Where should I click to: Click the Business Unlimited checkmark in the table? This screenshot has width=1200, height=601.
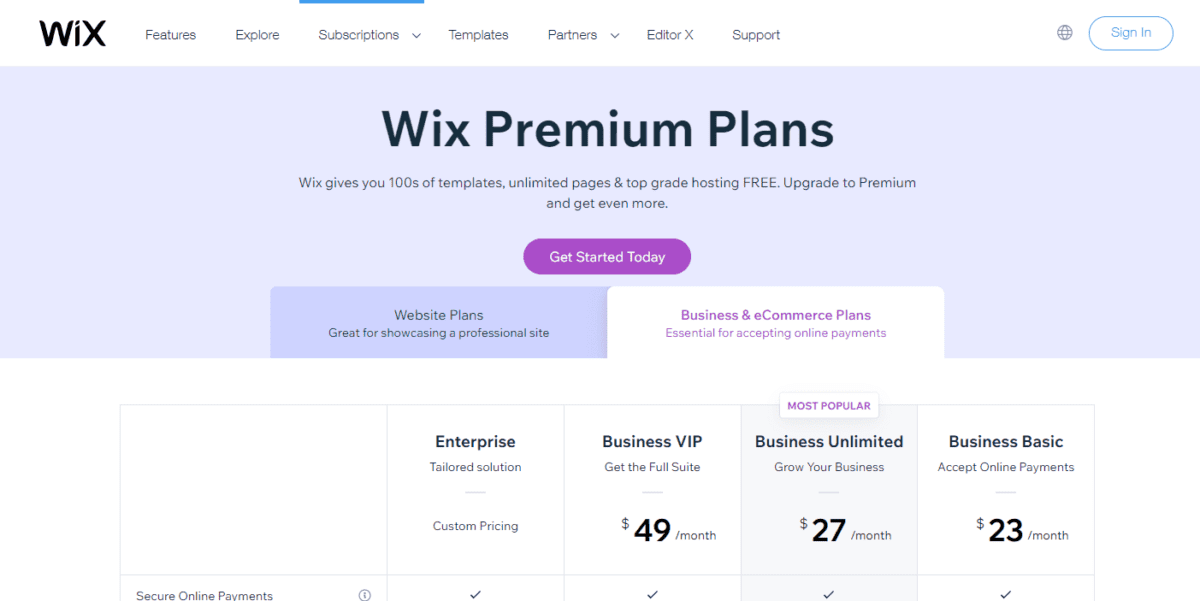coord(829,594)
